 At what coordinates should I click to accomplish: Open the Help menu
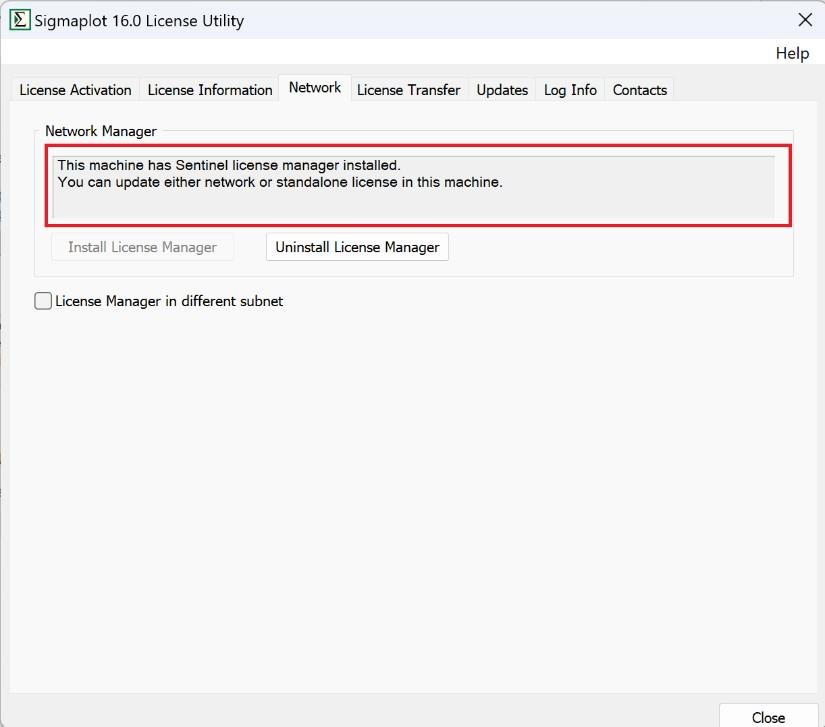(792, 53)
